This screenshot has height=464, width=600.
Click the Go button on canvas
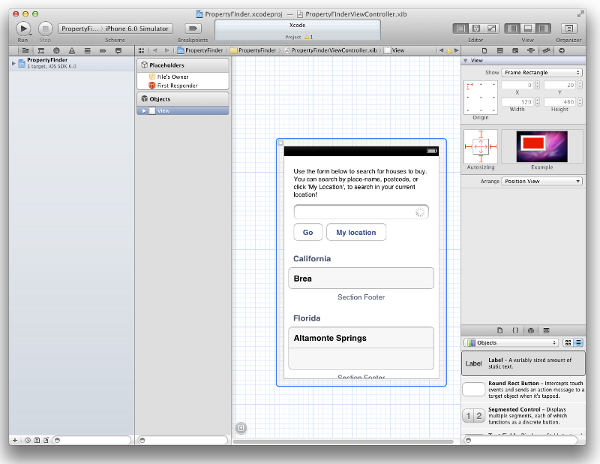tap(308, 232)
